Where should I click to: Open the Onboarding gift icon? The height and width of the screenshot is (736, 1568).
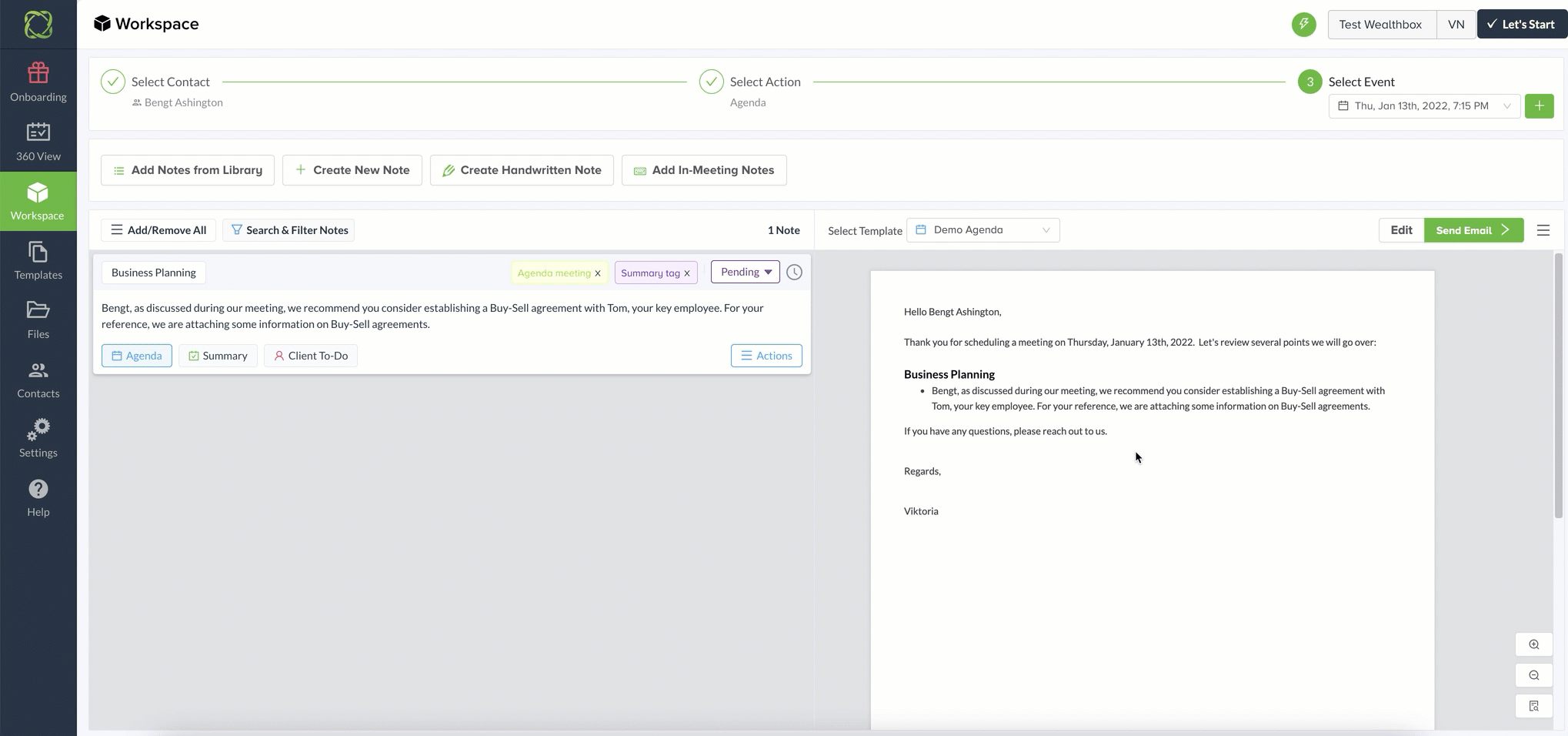[38, 73]
